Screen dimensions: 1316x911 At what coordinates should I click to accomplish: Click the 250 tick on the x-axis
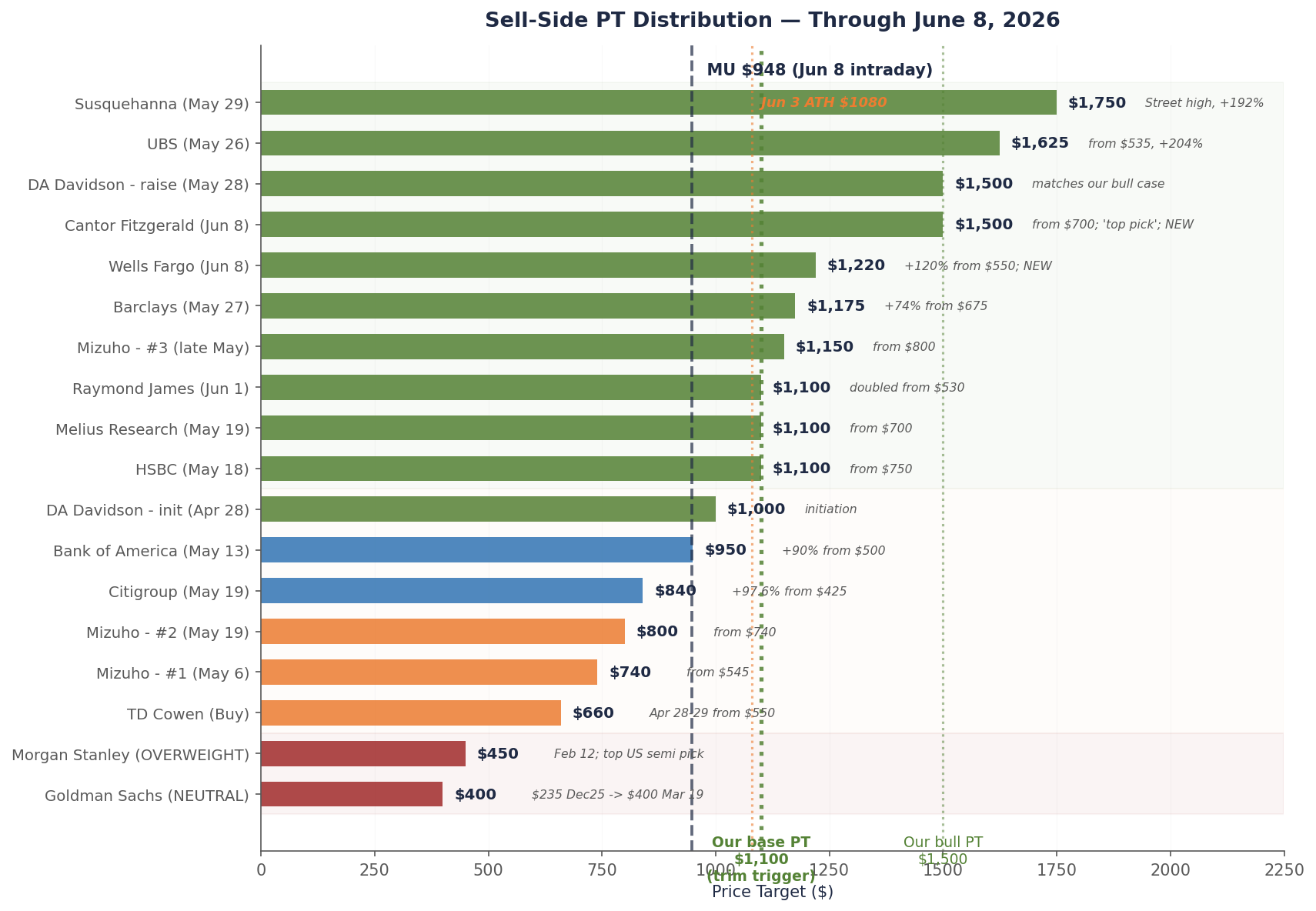[375, 870]
